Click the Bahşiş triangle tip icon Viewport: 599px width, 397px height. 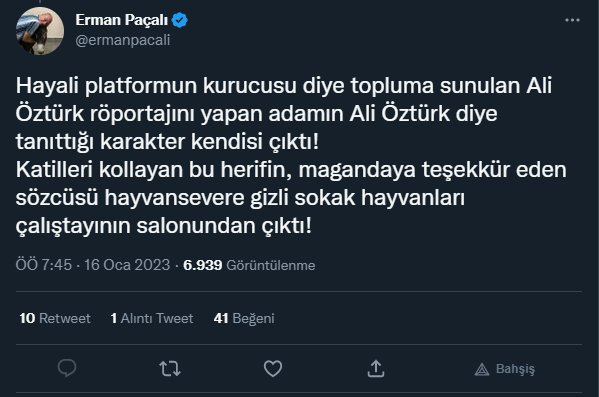(x=482, y=369)
